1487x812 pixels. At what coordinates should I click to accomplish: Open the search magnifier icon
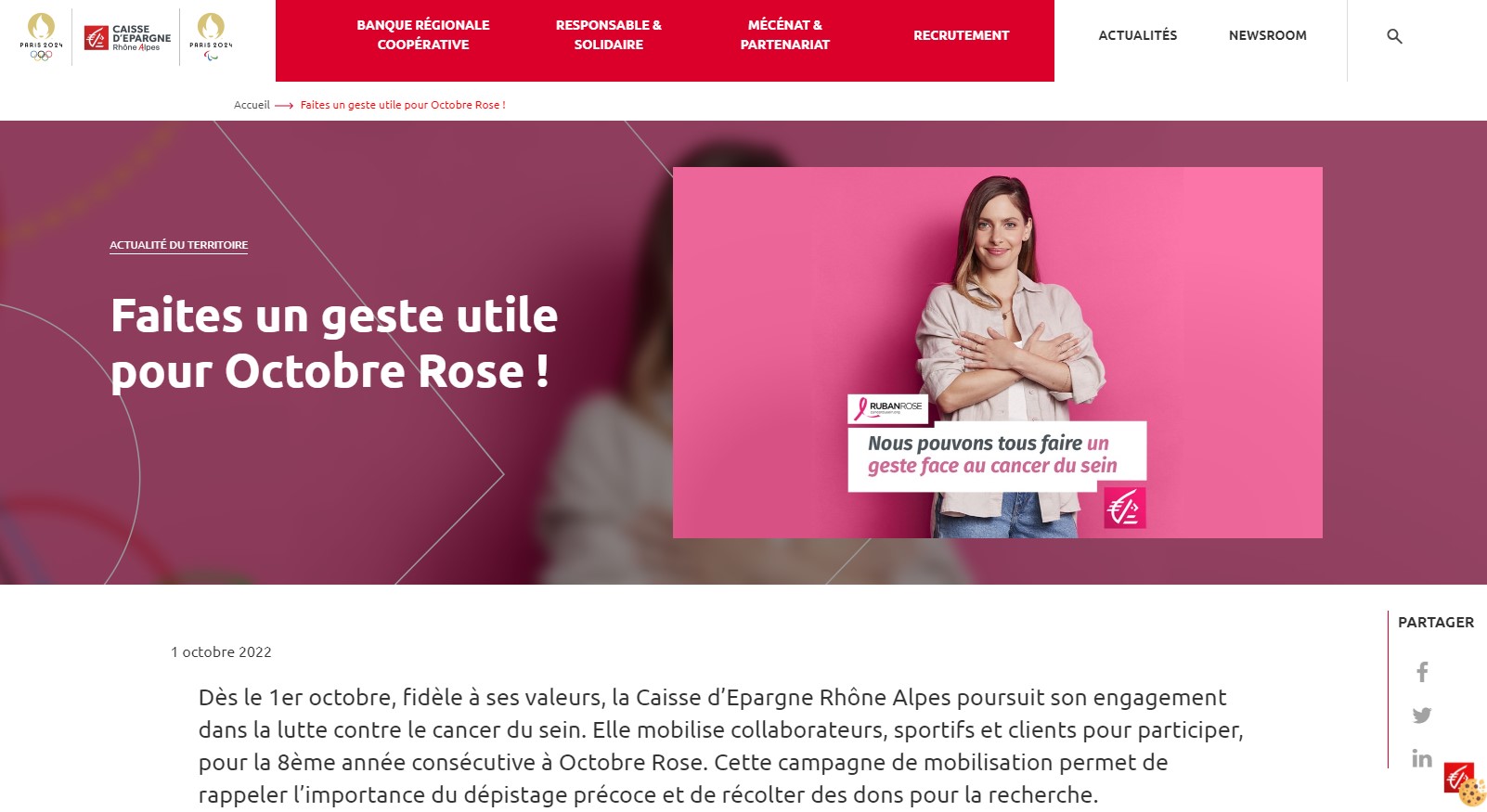[x=1394, y=36]
